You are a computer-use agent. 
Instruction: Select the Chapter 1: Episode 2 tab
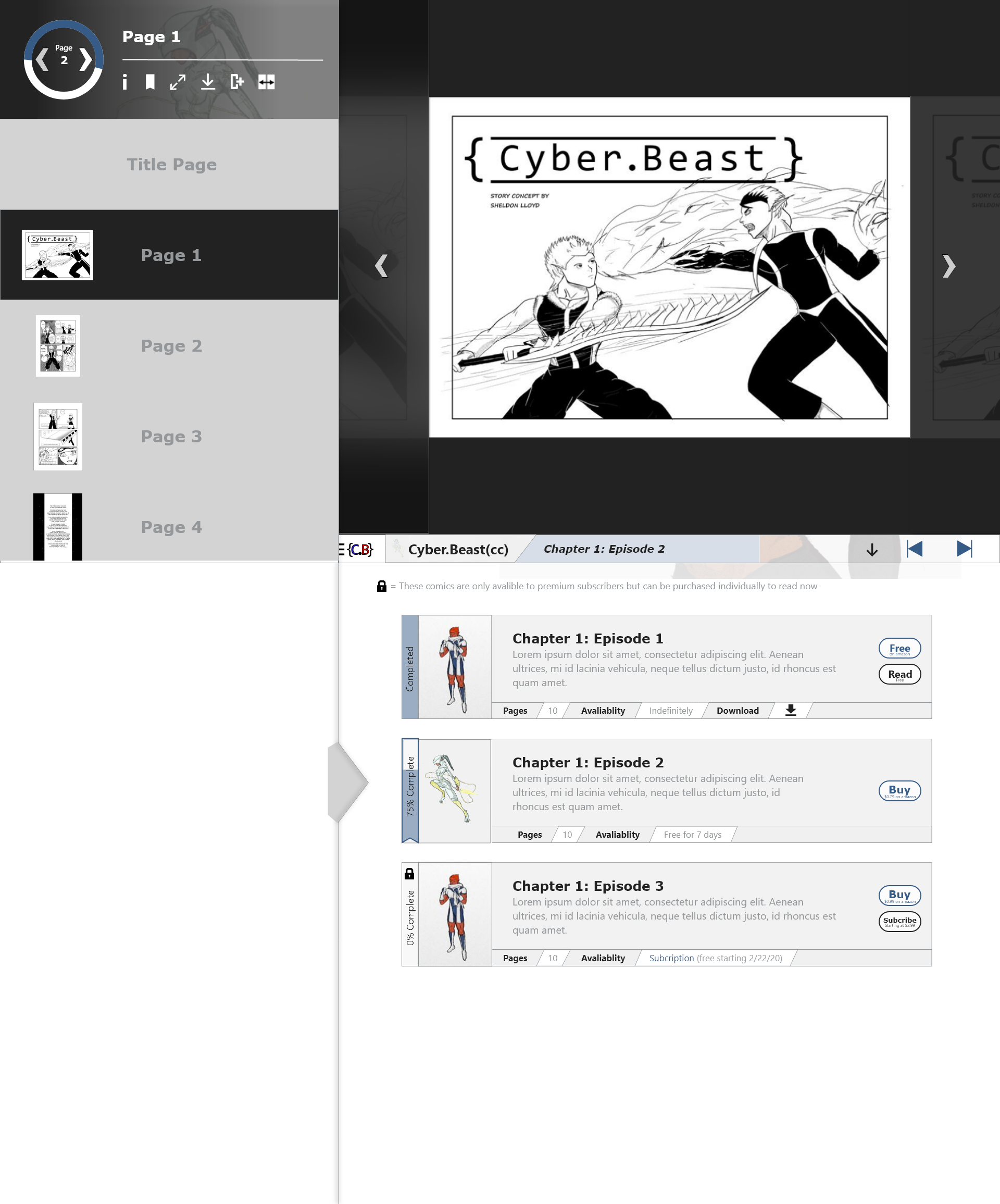click(x=604, y=549)
